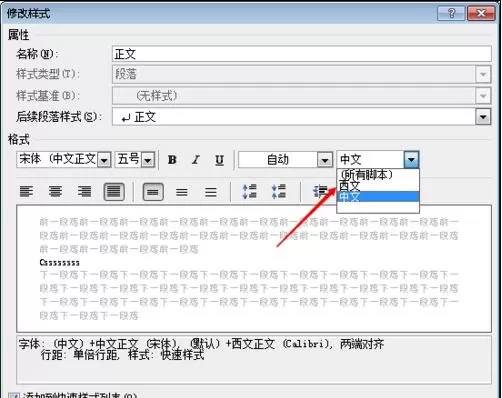Collapse the script language 中文 dropdown arrow
Viewport: 502px width, 398px height.
pos(411,160)
